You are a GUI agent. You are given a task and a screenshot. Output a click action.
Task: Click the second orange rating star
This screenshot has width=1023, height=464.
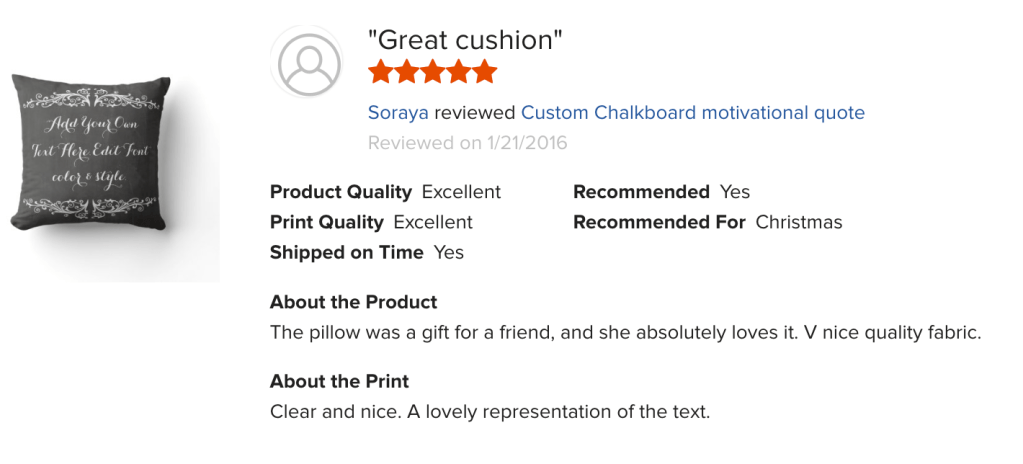coord(407,72)
